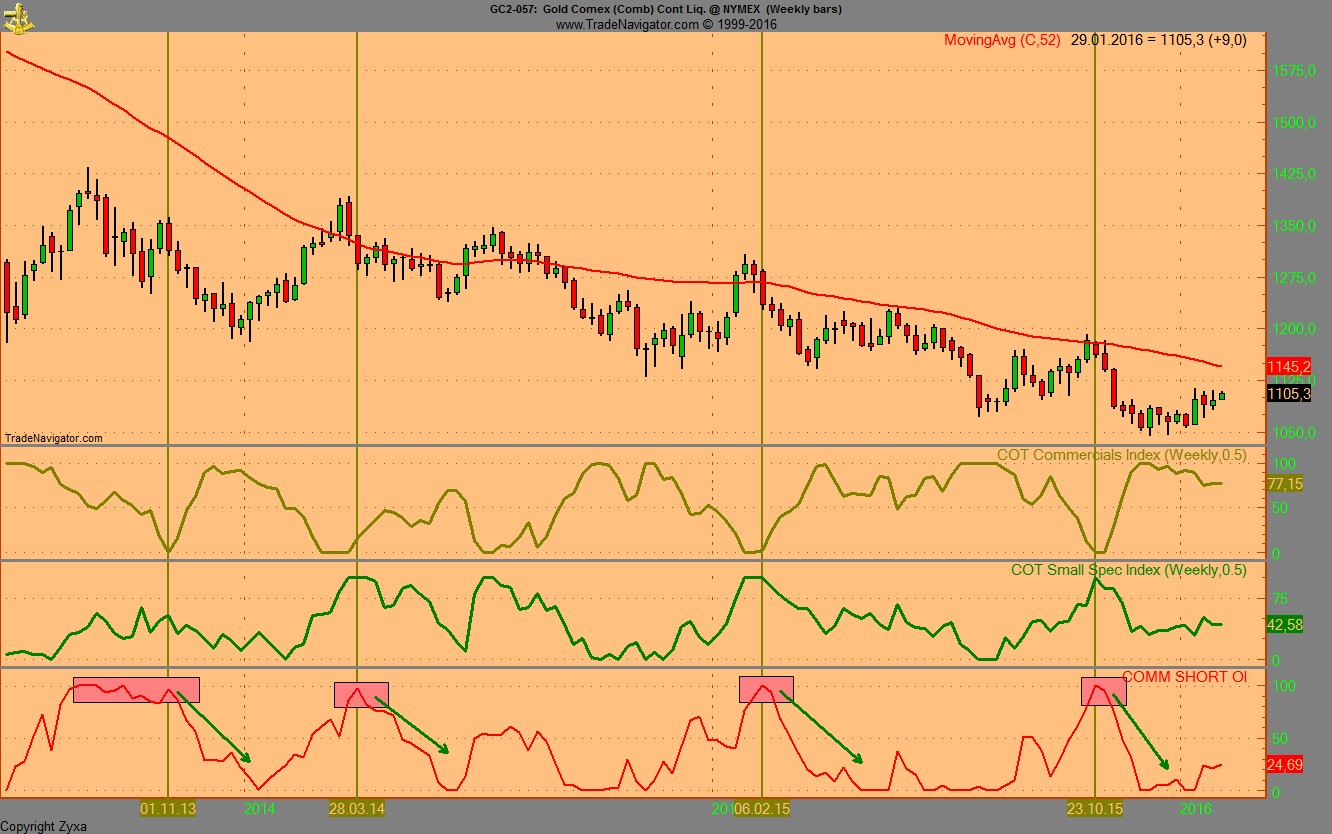Toggle the pink highlight box above 06.02.15
The width and height of the screenshot is (1332, 834).
766,687
